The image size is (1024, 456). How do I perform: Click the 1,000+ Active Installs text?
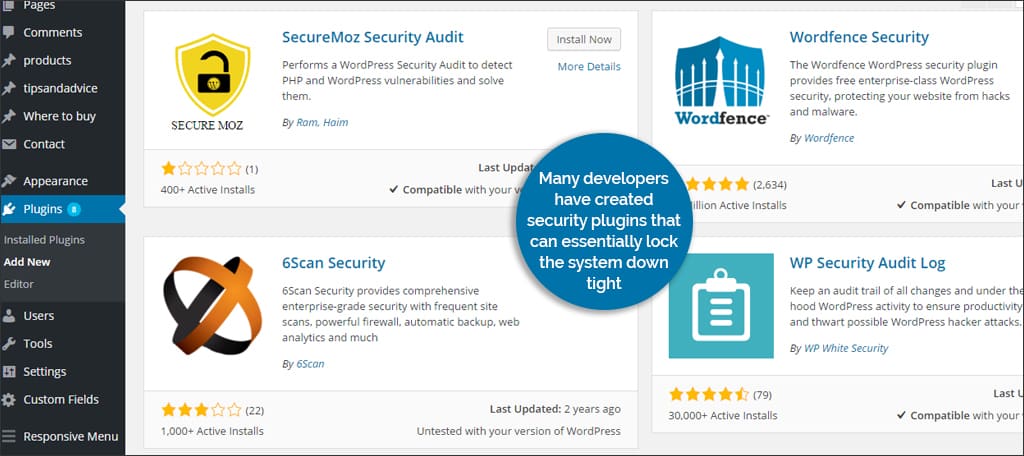[x=212, y=431]
